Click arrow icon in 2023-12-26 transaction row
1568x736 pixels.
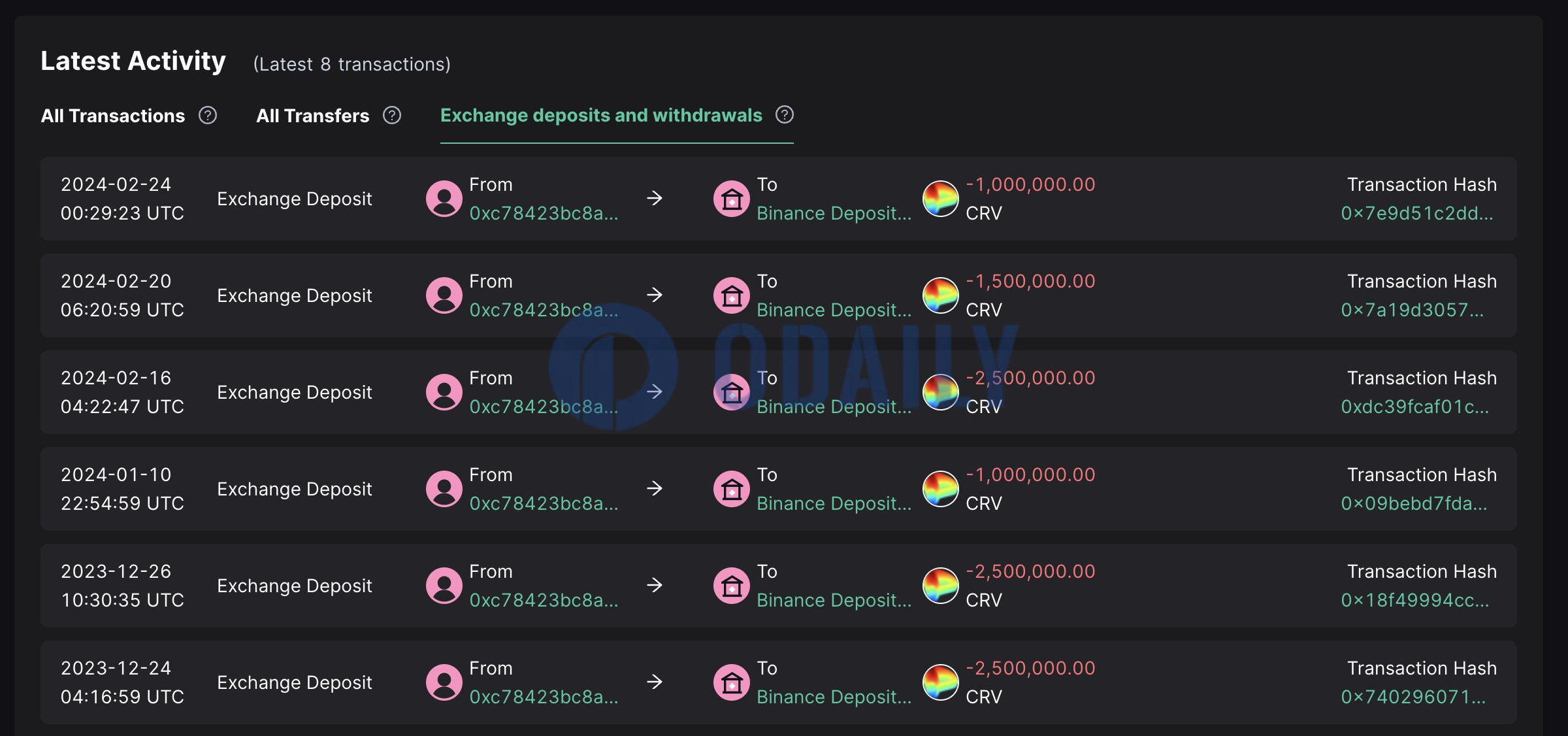[655, 585]
